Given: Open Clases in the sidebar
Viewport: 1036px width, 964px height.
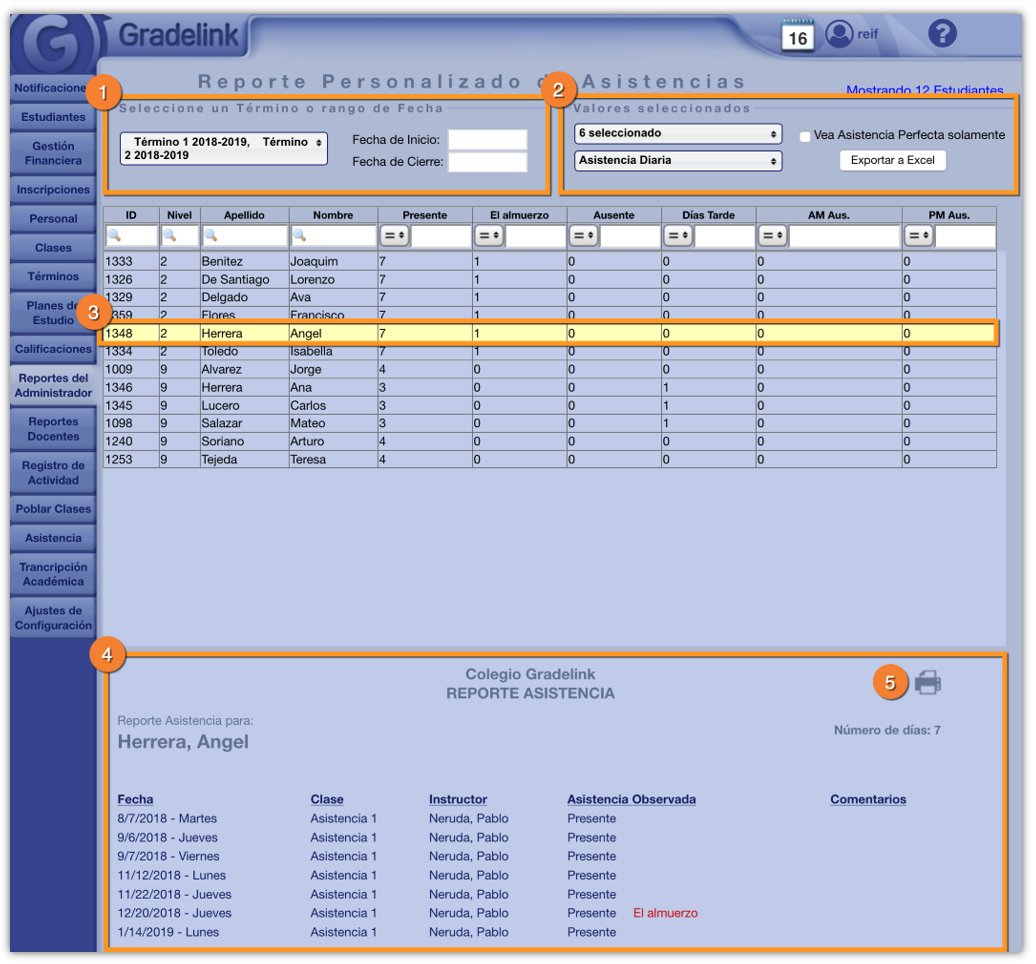Looking at the screenshot, I should [x=53, y=248].
